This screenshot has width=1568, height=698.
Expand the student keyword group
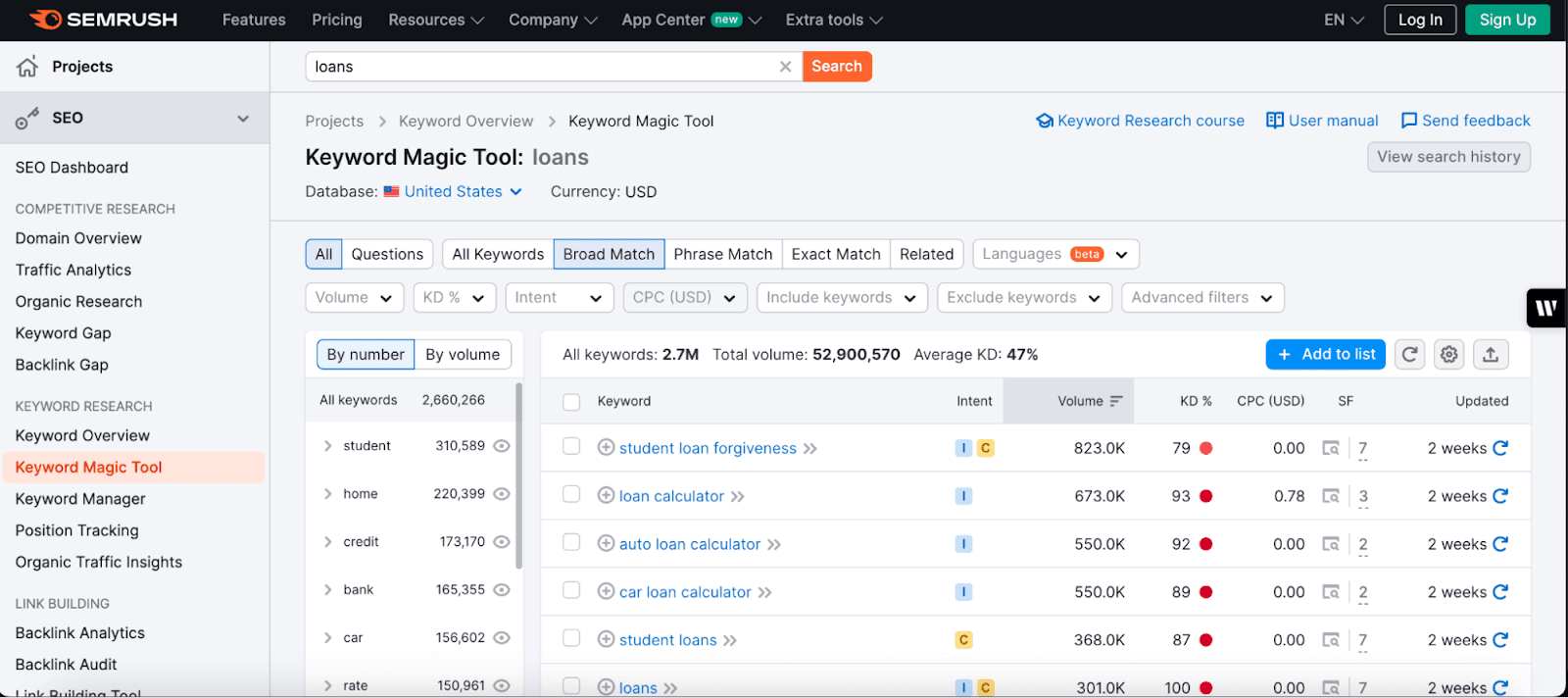click(x=328, y=446)
